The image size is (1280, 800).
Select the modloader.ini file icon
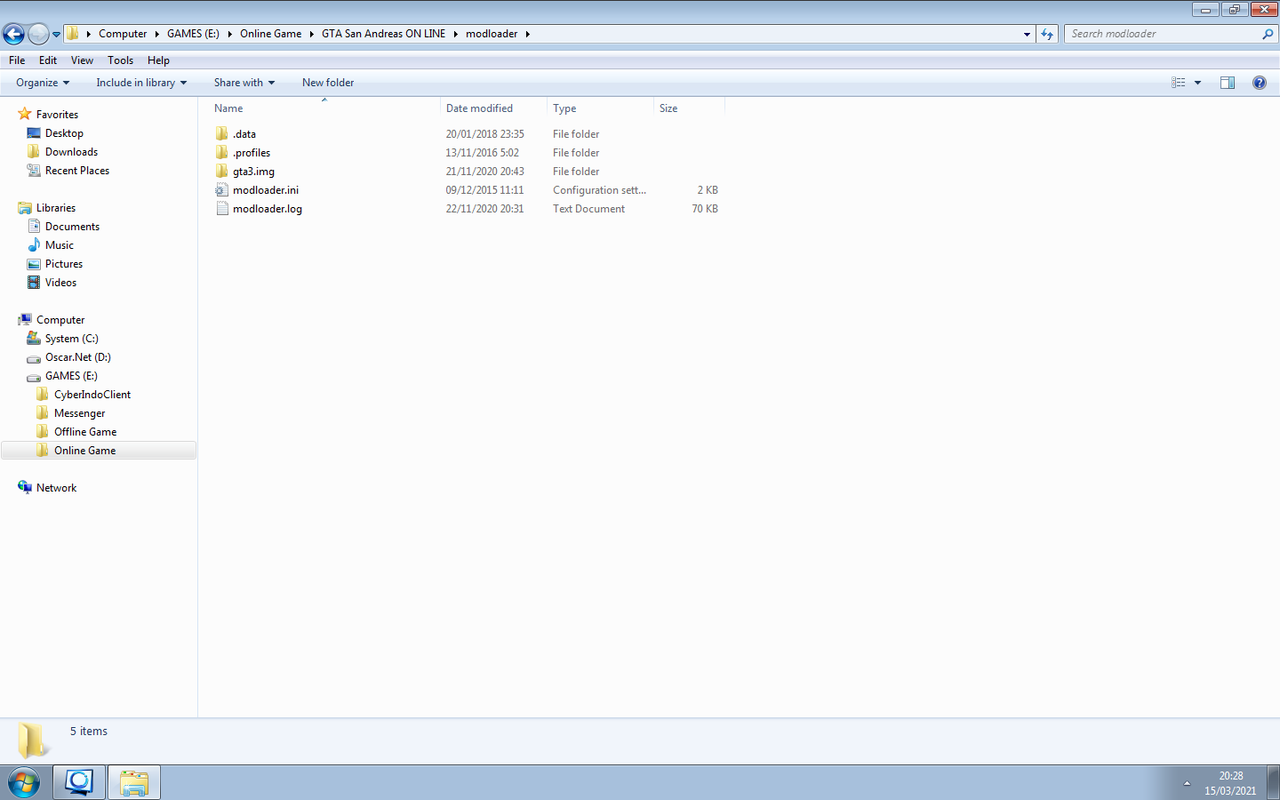pos(222,190)
